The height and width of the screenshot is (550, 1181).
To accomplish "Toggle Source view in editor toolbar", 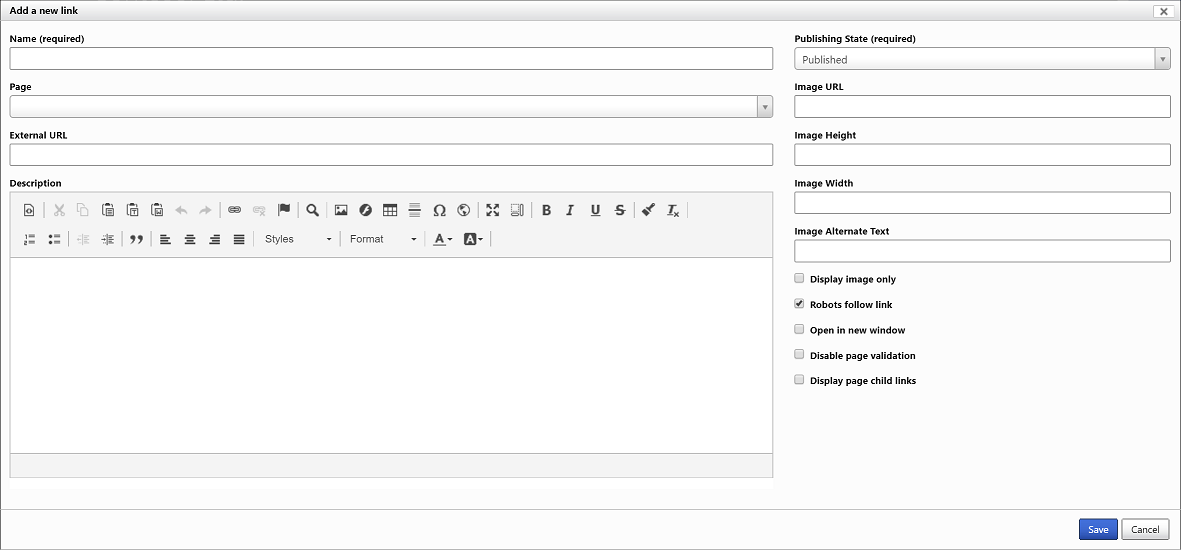I will tap(29, 210).
